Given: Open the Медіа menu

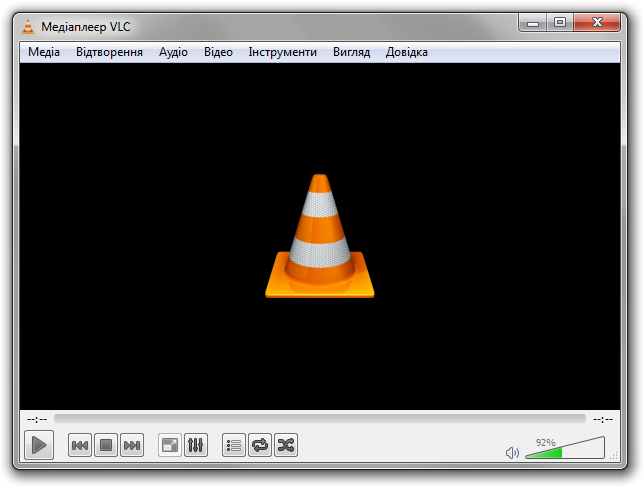Looking at the screenshot, I should [x=44, y=52].
